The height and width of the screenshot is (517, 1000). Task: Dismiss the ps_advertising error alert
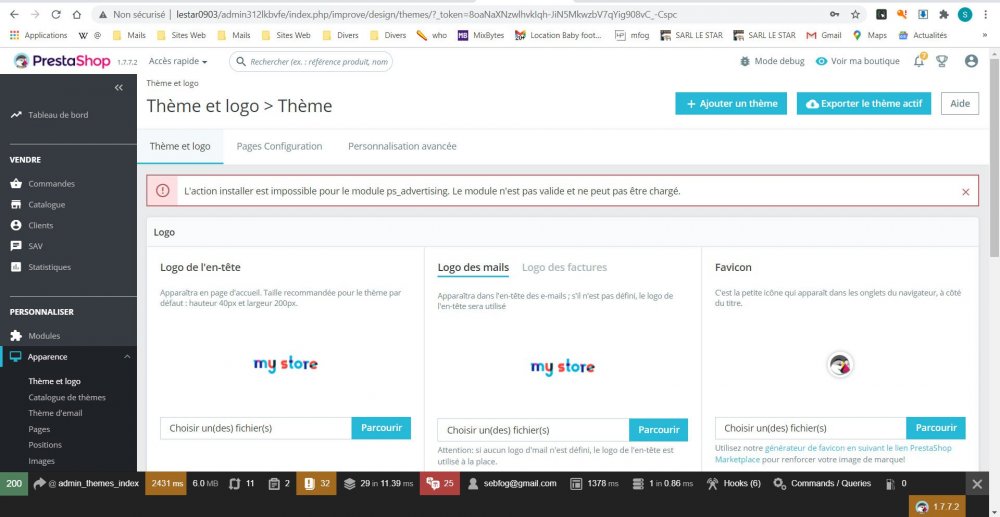[966, 191]
